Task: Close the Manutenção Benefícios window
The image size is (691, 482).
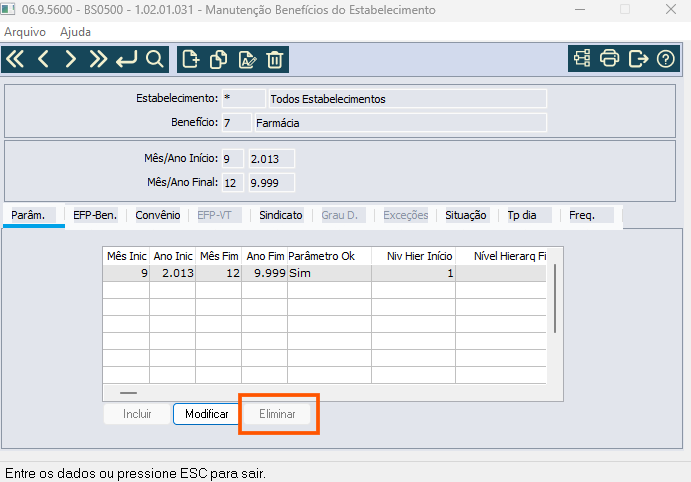Action: 671,9
